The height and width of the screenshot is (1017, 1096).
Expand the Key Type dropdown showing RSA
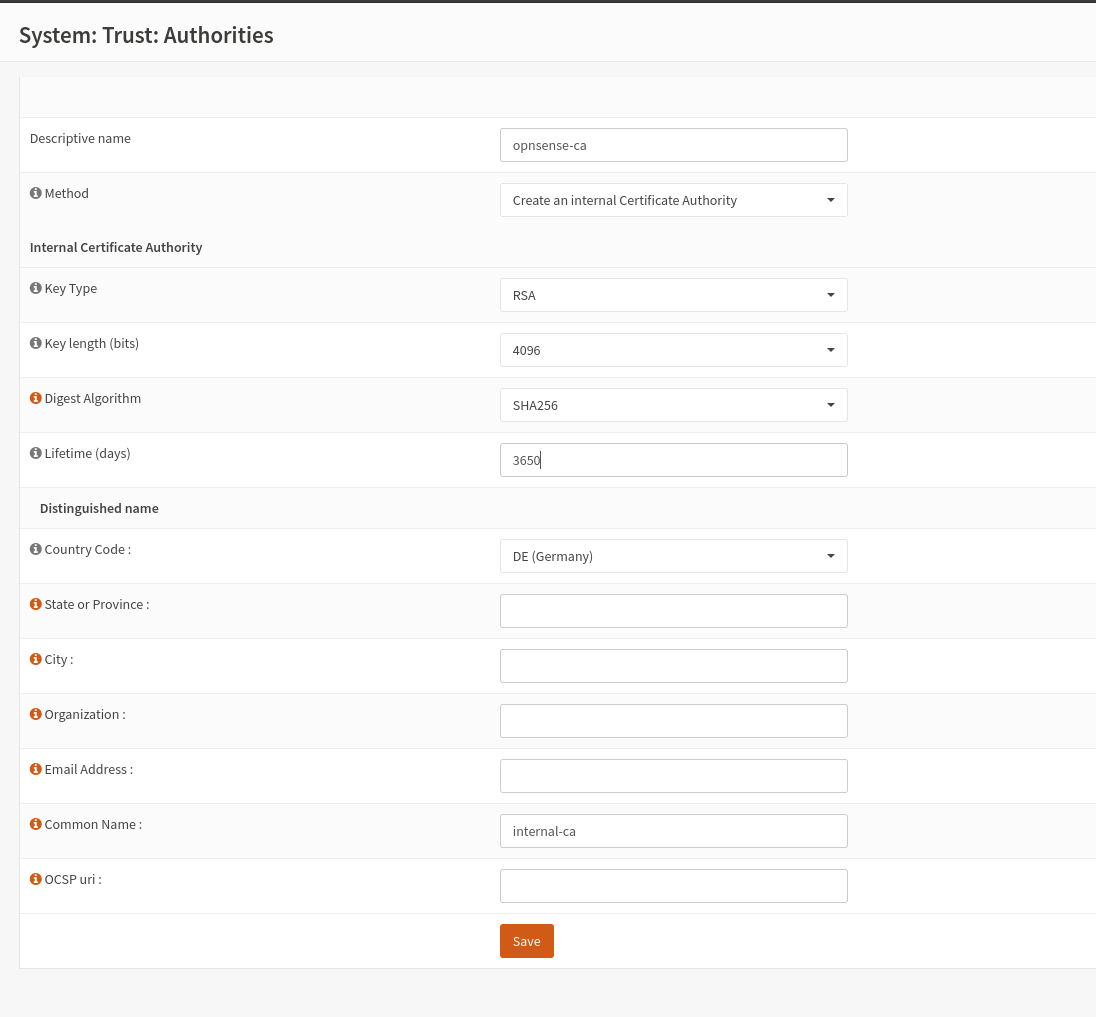[x=673, y=295]
